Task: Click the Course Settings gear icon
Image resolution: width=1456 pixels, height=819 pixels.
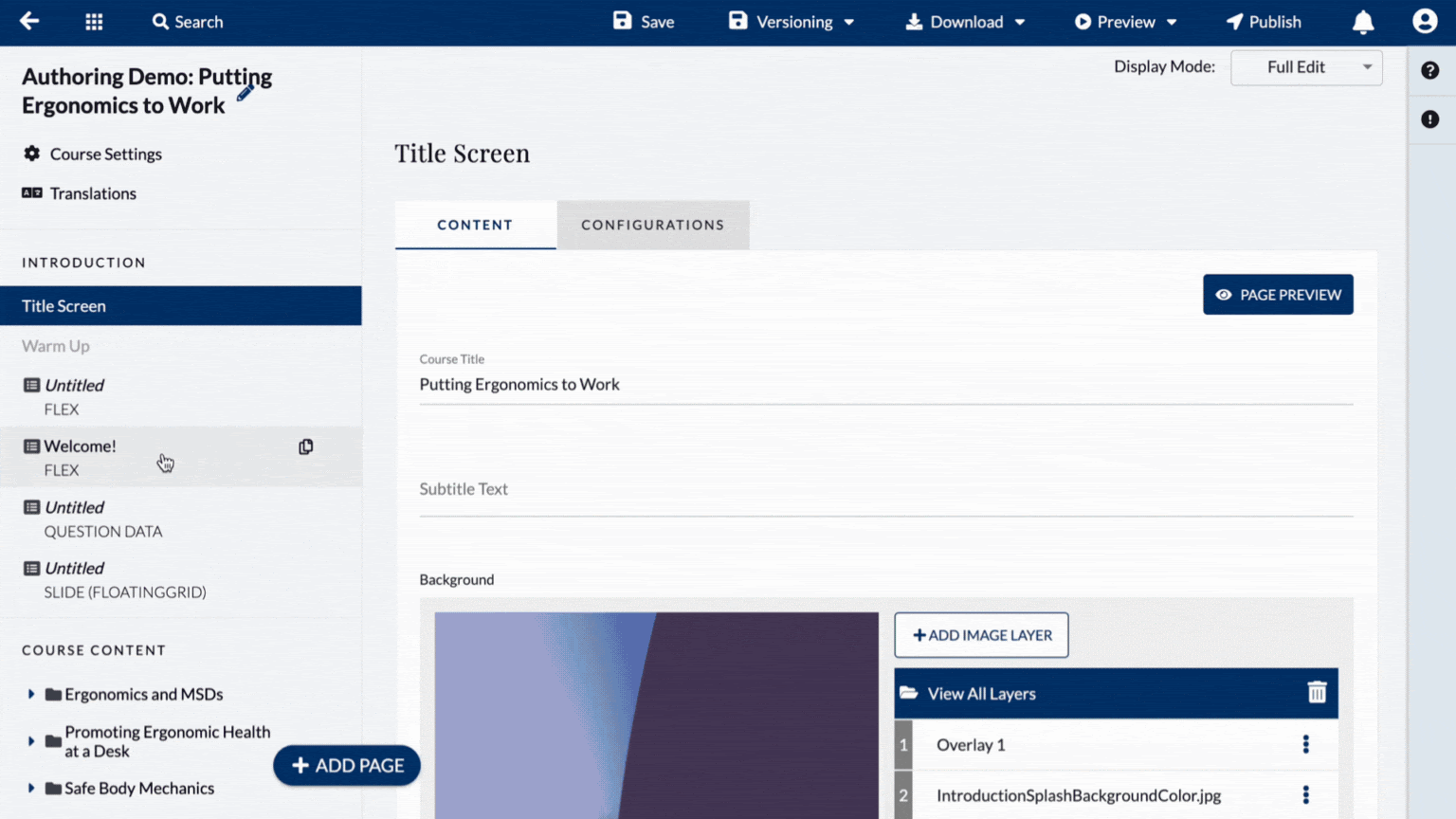Action: [x=32, y=154]
